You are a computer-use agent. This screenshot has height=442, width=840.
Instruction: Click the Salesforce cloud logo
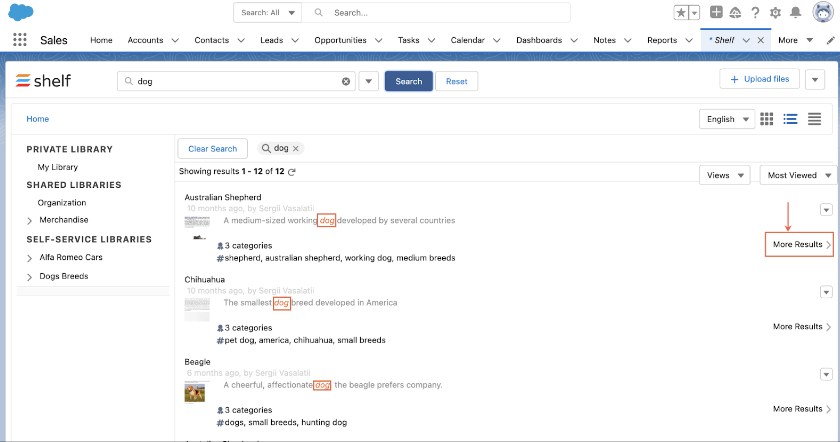coord(21,12)
